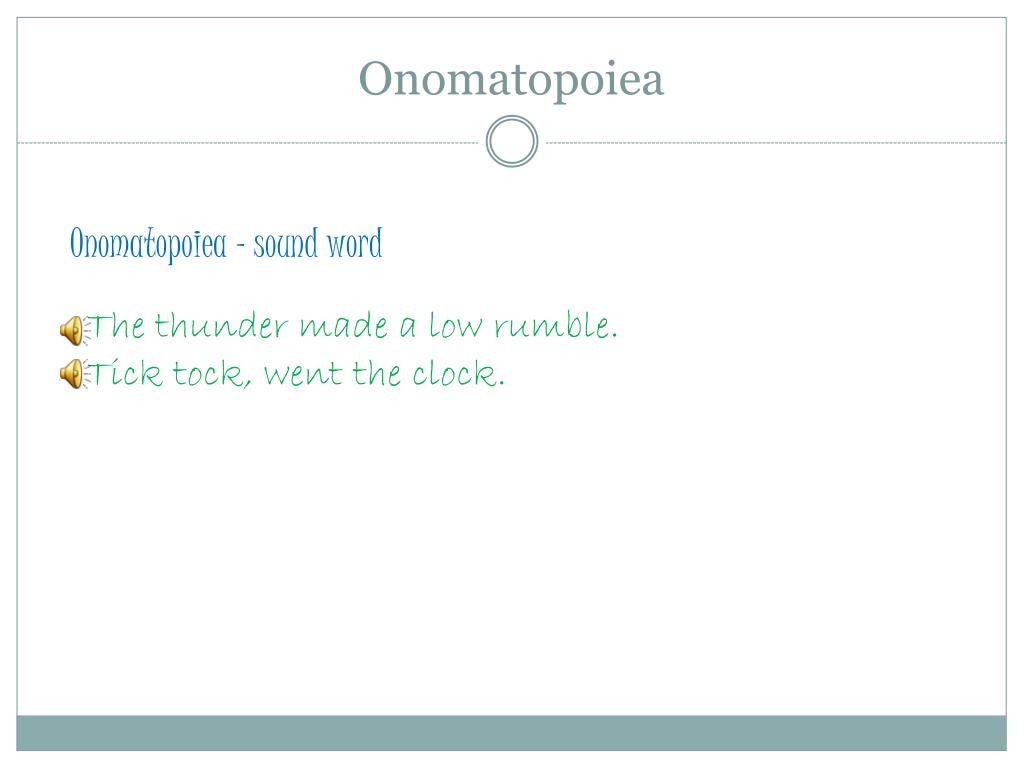Click the word 'made' in thunder sentence

pyautogui.click(x=344, y=325)
